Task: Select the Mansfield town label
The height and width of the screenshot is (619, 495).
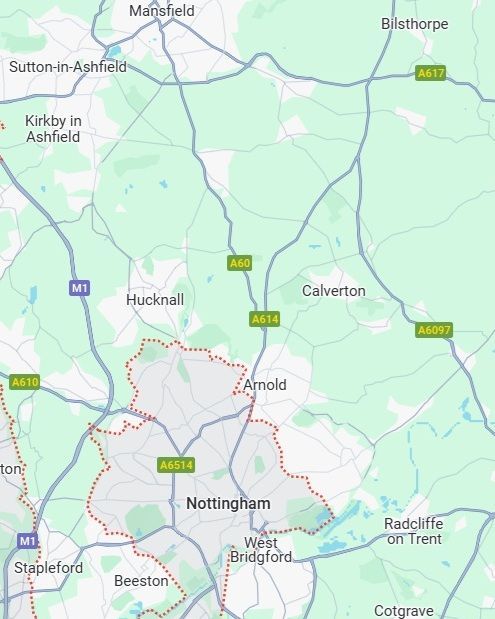Action: (x=162, y=11)
